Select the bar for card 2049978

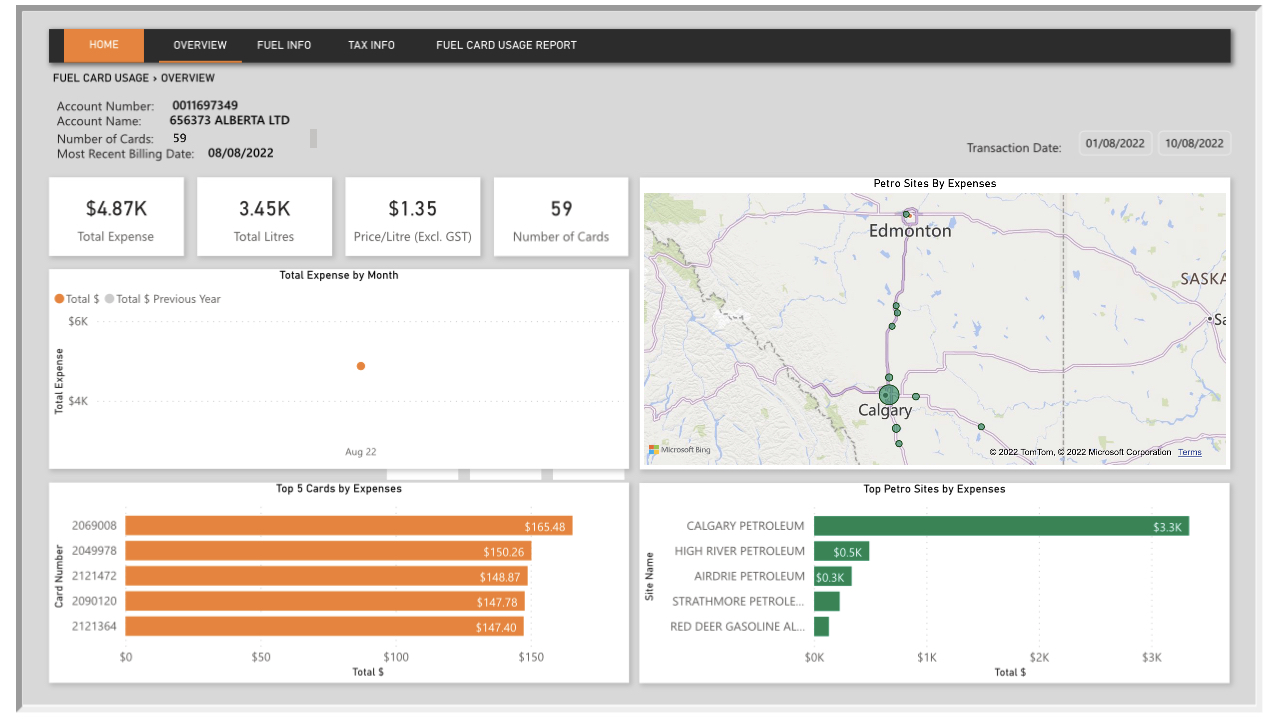point(328,551)
